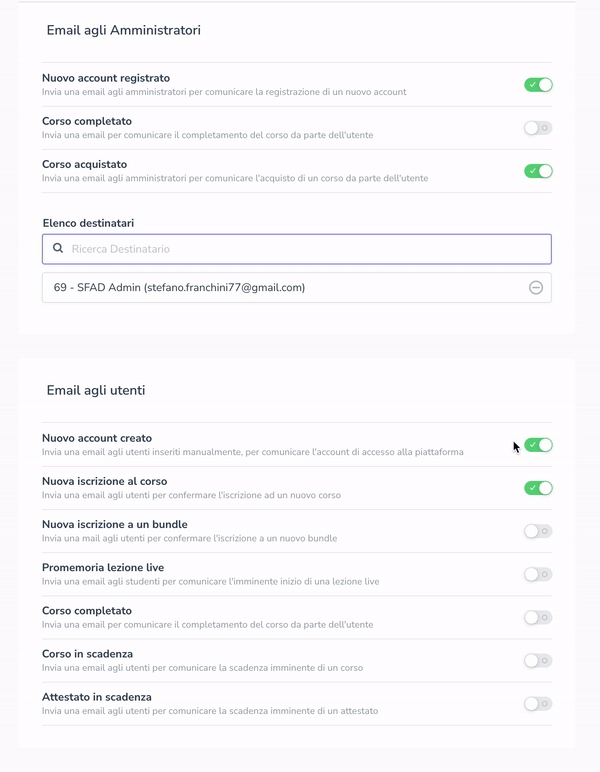Enable the admin Corso completato toggle
Screen dimensions: 600x772
point(538,128)
